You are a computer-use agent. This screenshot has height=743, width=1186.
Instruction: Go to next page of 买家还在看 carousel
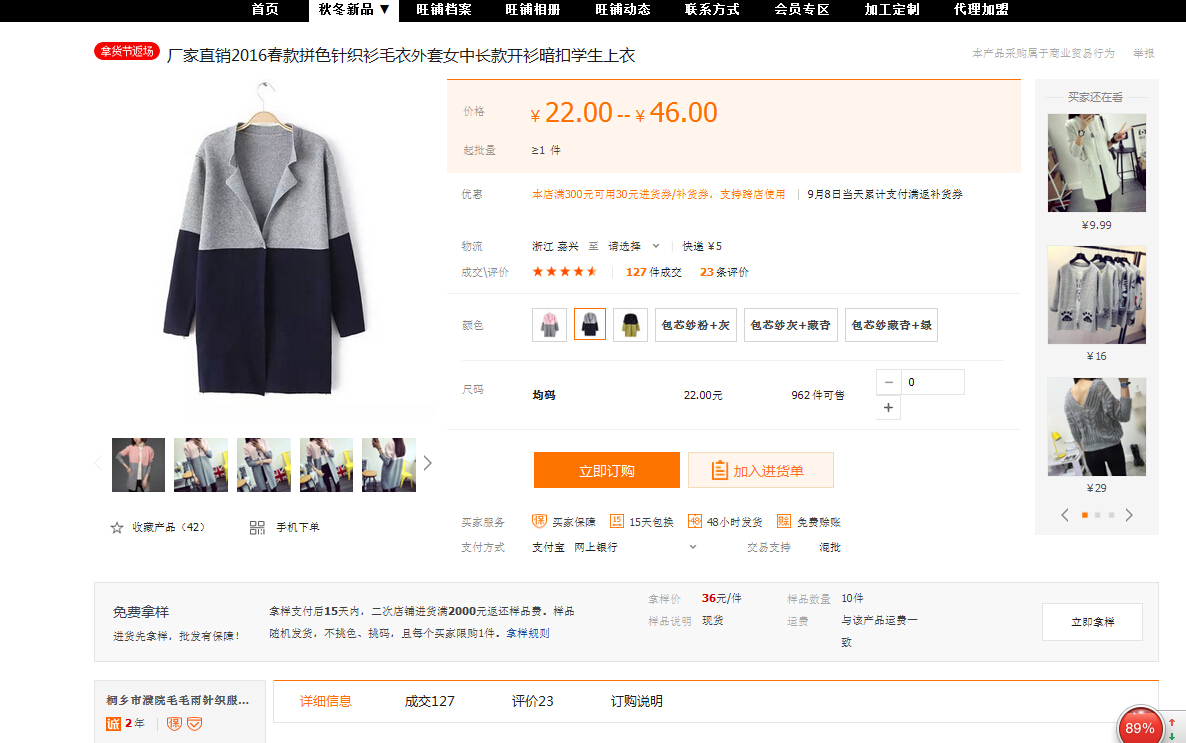tap(1129, 515)
